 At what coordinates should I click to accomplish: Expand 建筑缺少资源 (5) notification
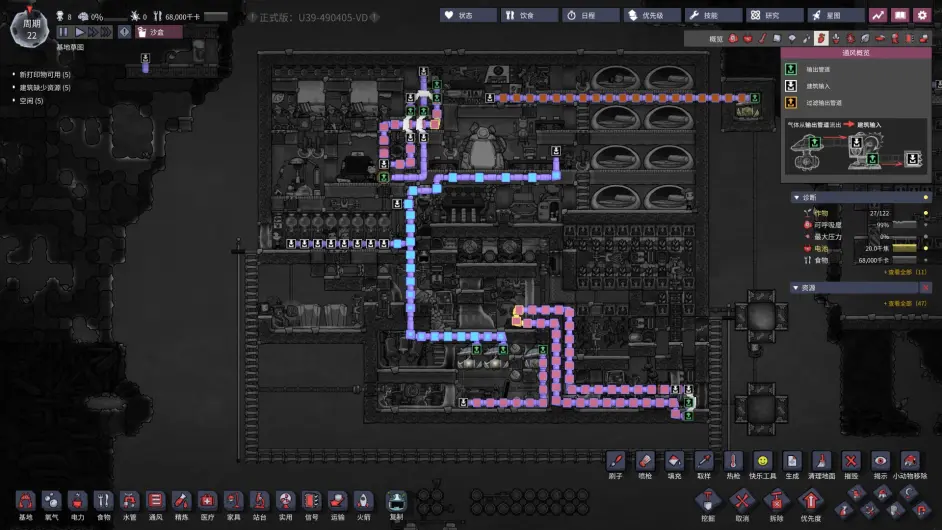pyautogui.click(x=44, y=88)
